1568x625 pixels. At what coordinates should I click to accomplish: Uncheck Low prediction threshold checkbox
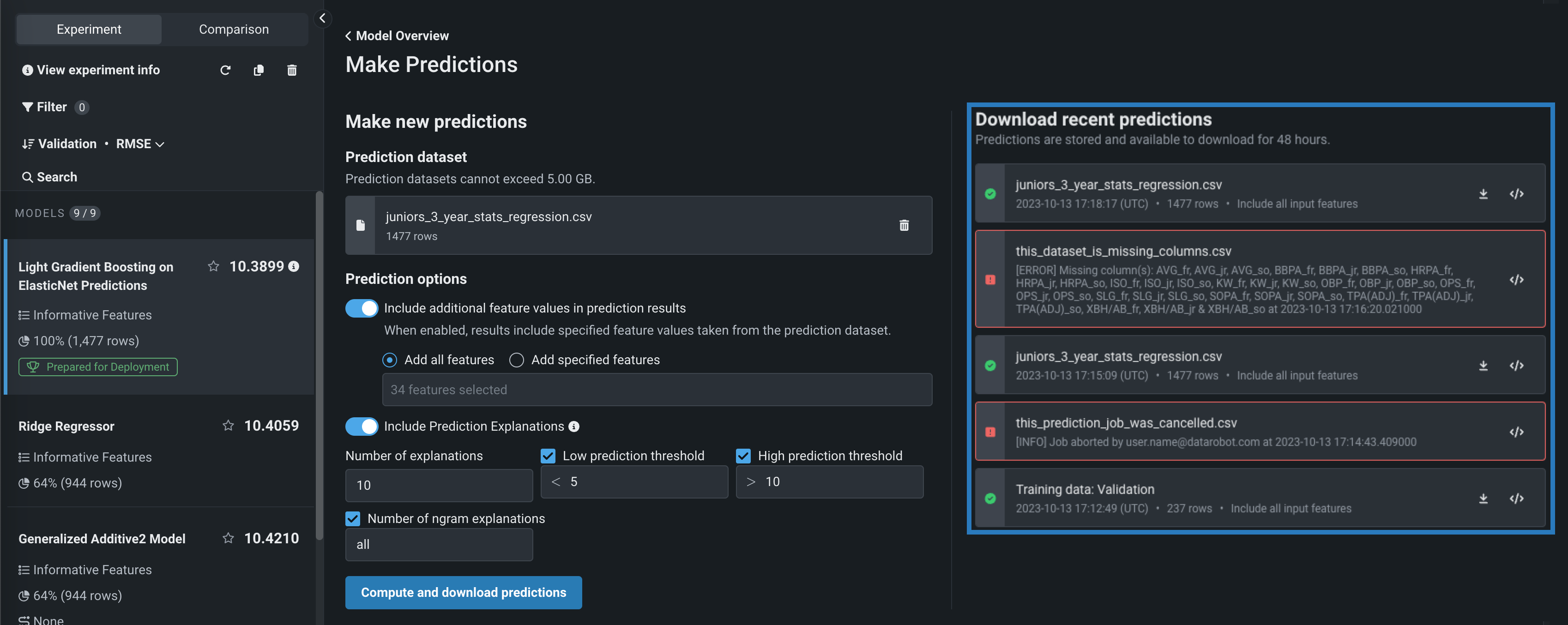[x=548, y=456]
